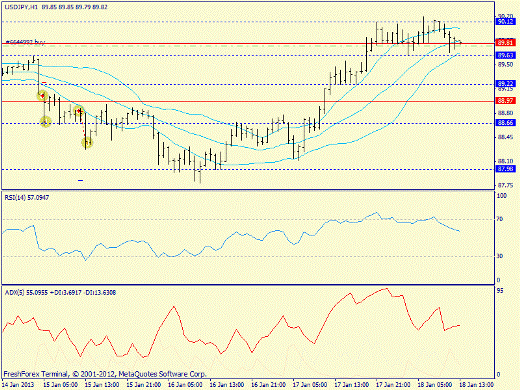520x390 pixels.
Task: Click the 88.80 price scale value
Action: tap(505, 113)
